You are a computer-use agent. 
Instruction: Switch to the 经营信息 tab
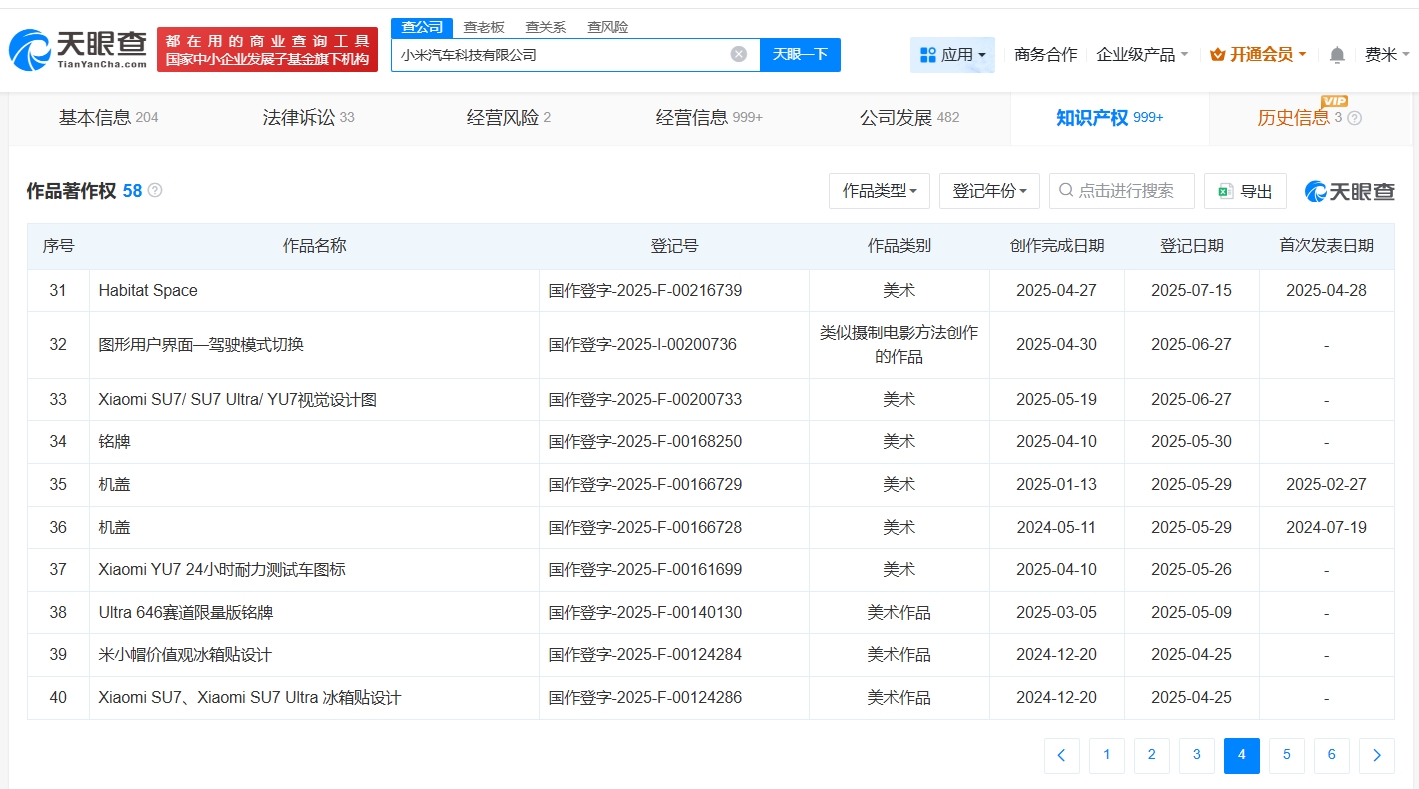708,118
